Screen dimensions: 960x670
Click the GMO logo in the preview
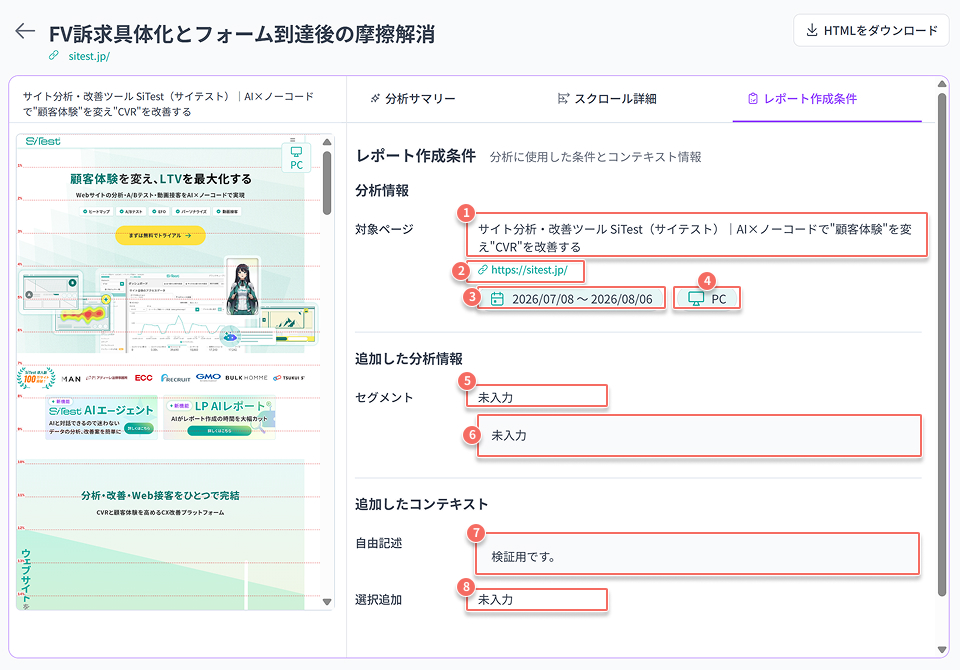pos(208,377)
